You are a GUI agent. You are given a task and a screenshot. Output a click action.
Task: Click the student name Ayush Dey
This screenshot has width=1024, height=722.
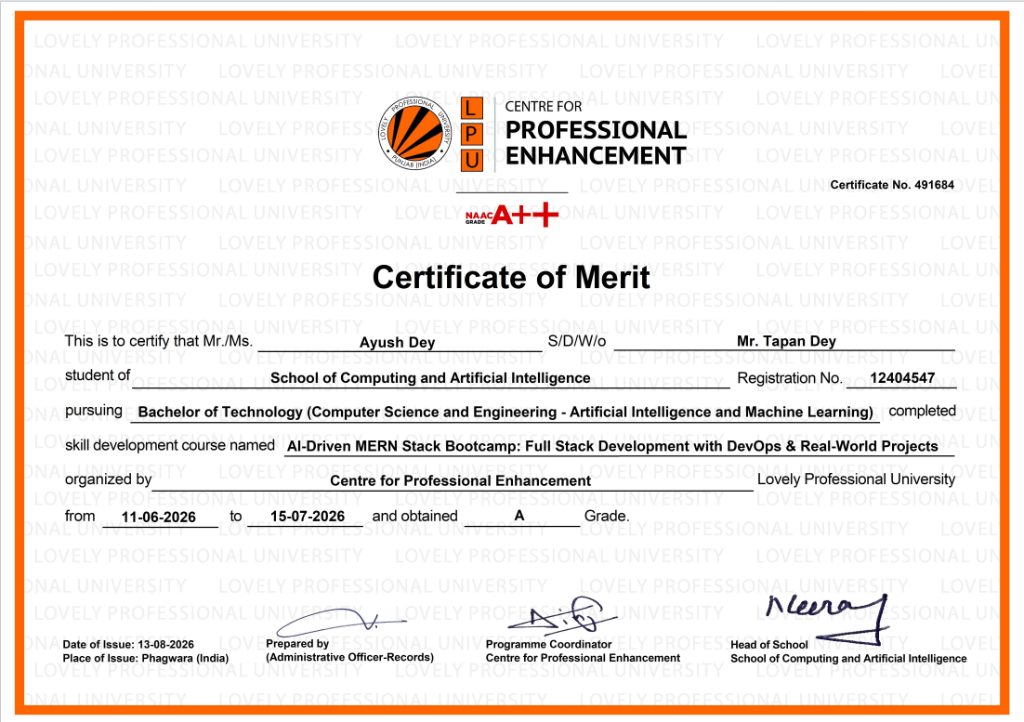pos(397,342)
